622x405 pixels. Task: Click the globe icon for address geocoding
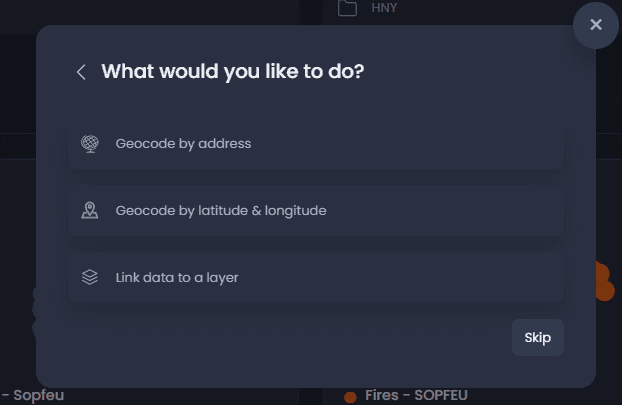[x=90, y=144]
